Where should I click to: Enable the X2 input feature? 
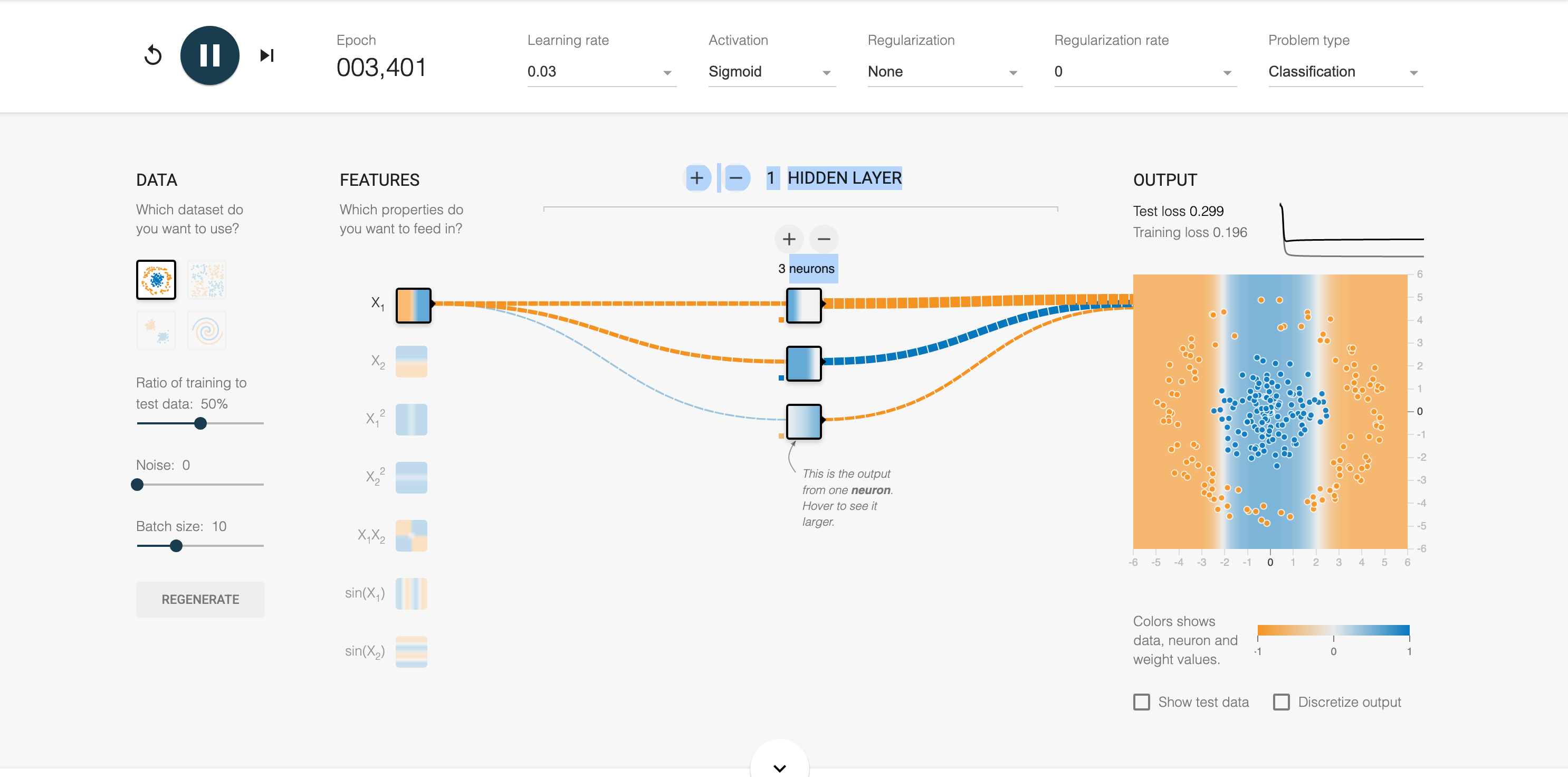click(x=412, y=362)
